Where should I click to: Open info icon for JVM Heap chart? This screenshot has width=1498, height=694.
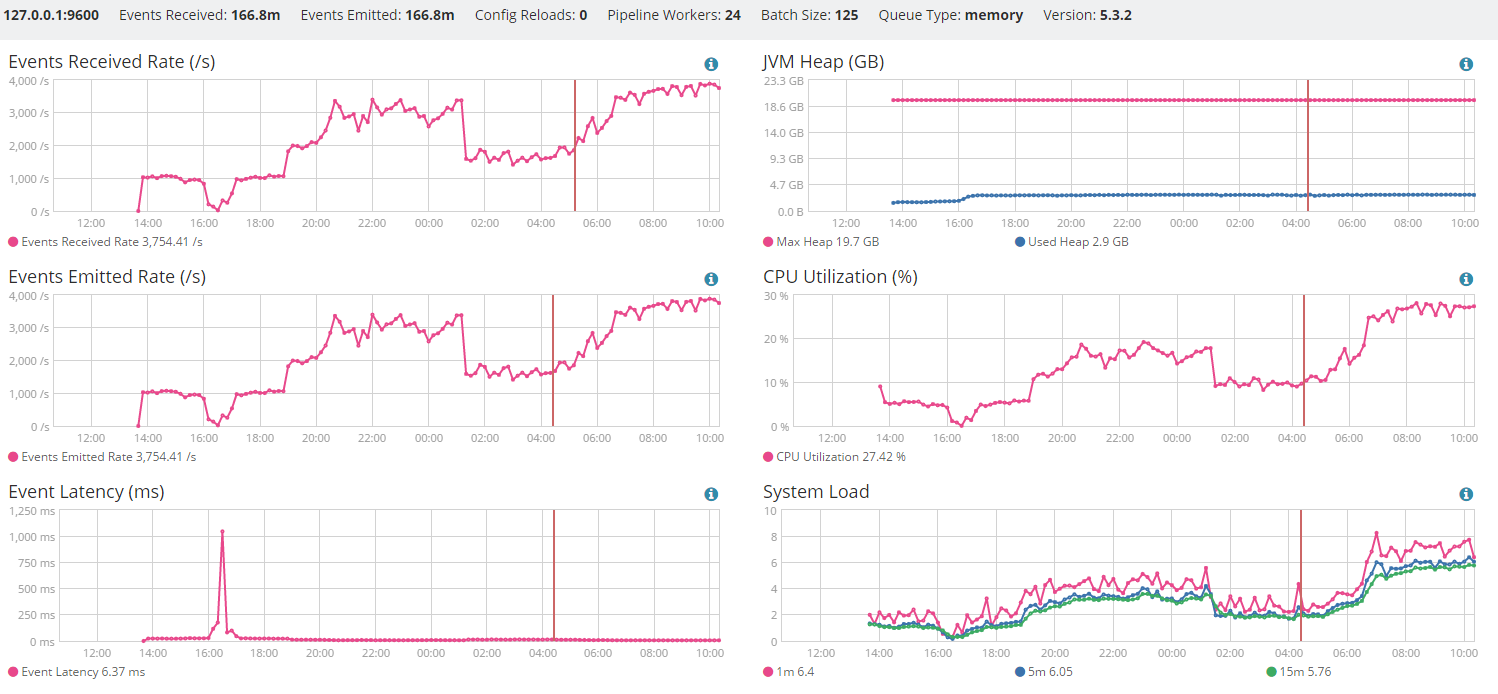[1466, 64]
